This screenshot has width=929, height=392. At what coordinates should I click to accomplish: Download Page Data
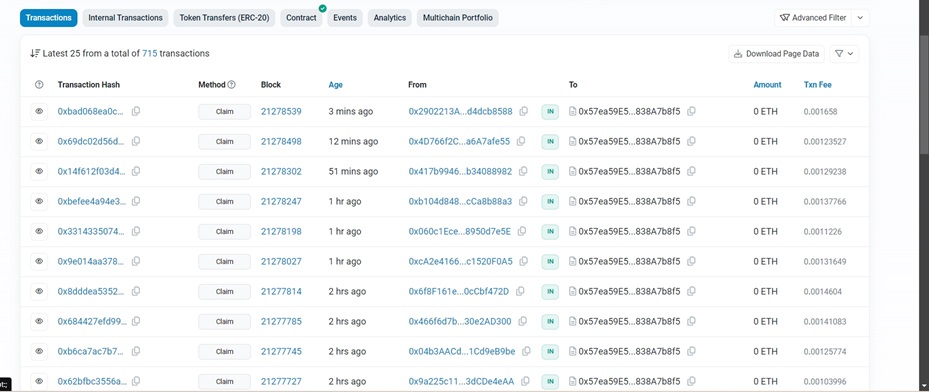(x=776, y=54)
